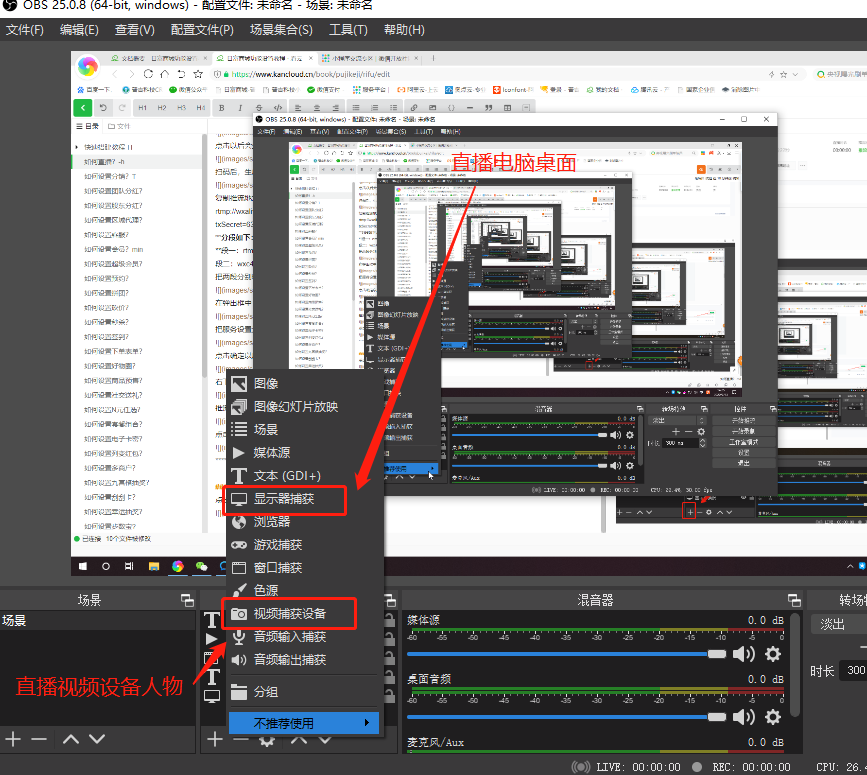Image resolution: width=867 pixels, height=775 pixels.
Task: Select the display capture source in sources list
Action: (212, 696)
